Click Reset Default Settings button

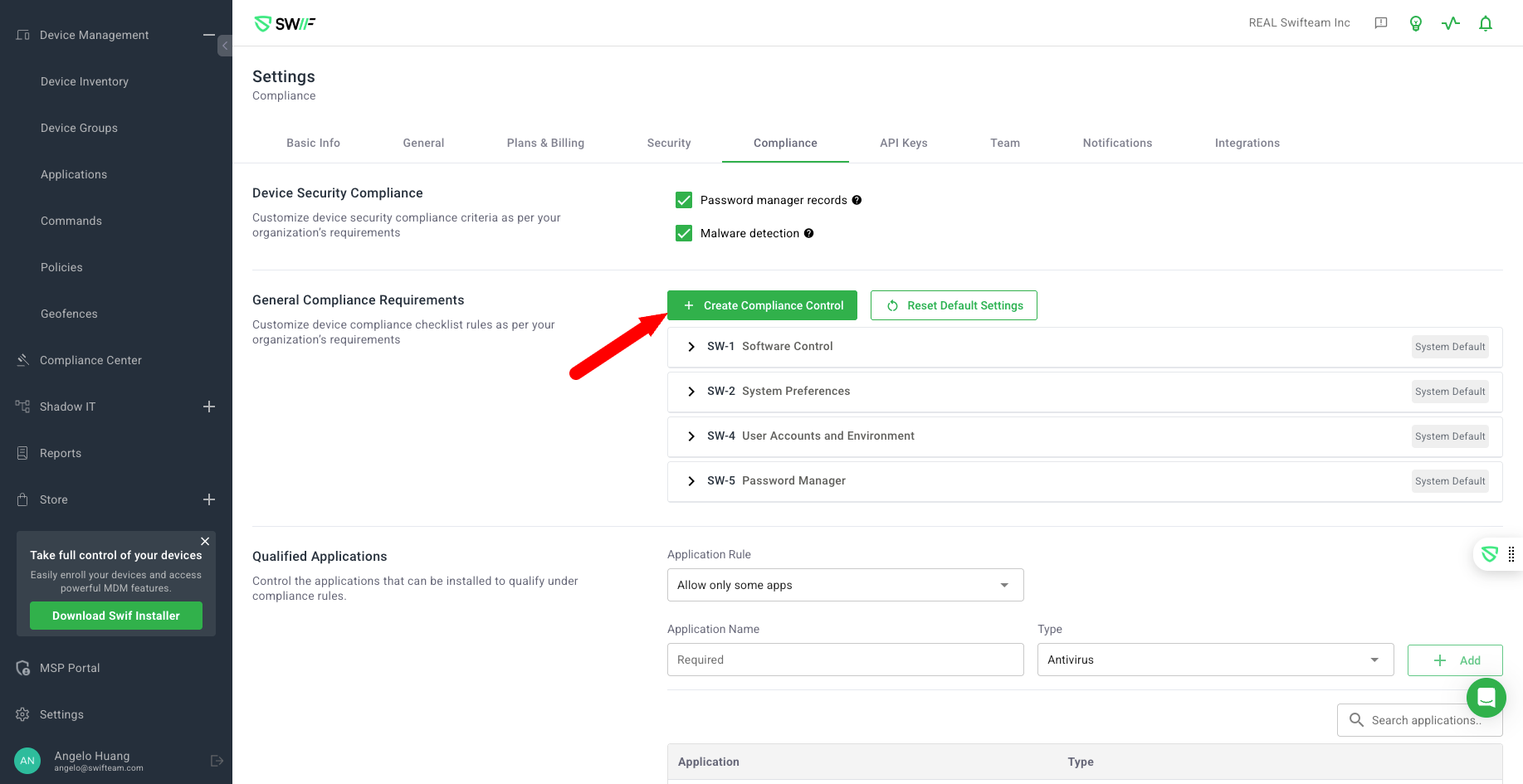(954, 305)
